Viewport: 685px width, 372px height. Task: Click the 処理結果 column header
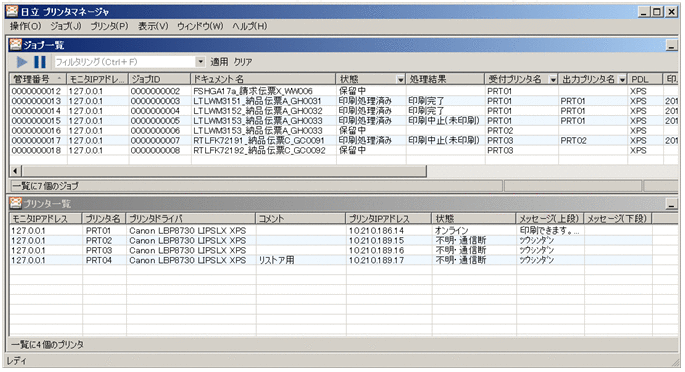pos(445,79)
